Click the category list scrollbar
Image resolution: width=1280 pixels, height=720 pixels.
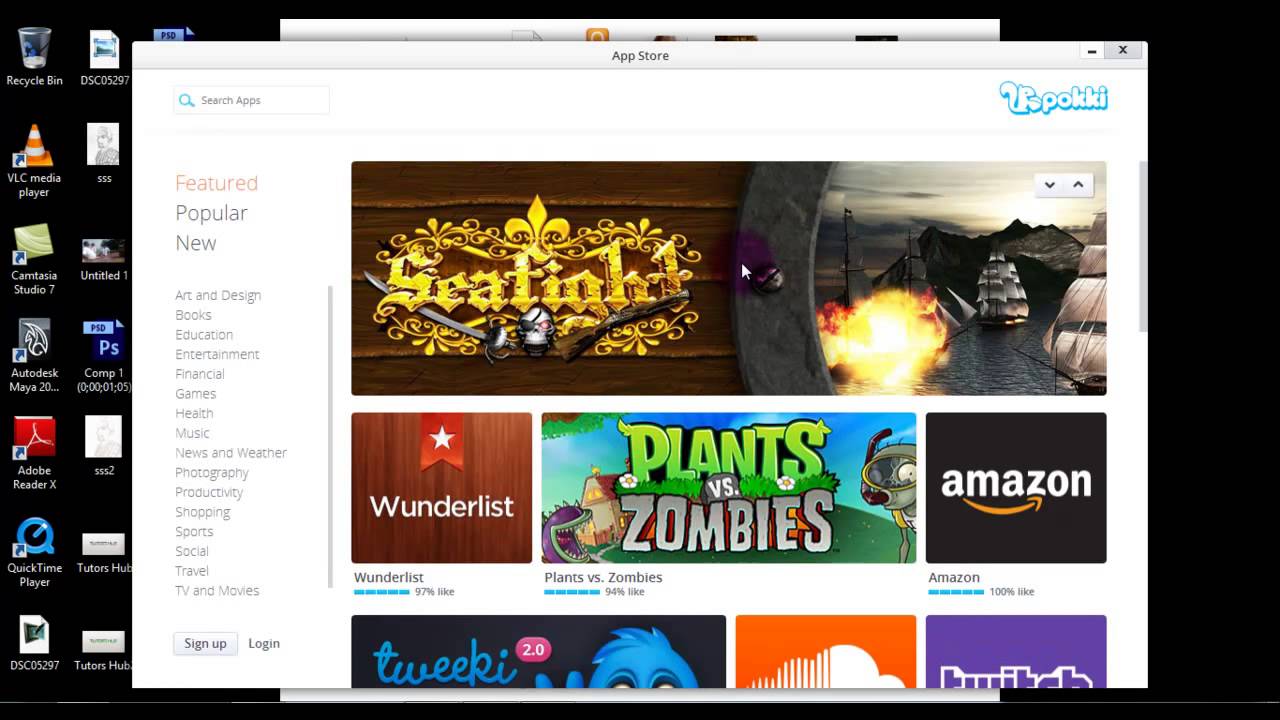pyautogui.click(x=329, y=437)
